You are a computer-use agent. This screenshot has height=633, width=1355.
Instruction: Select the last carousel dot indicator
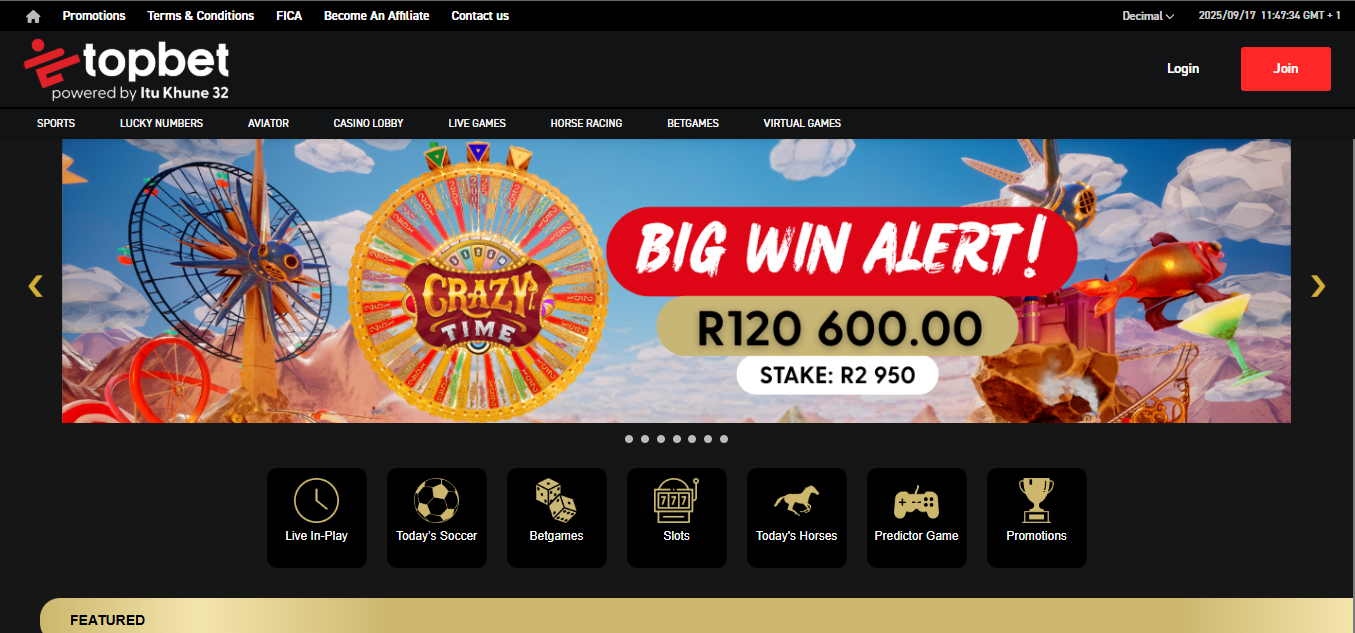(x=724, y=439)
